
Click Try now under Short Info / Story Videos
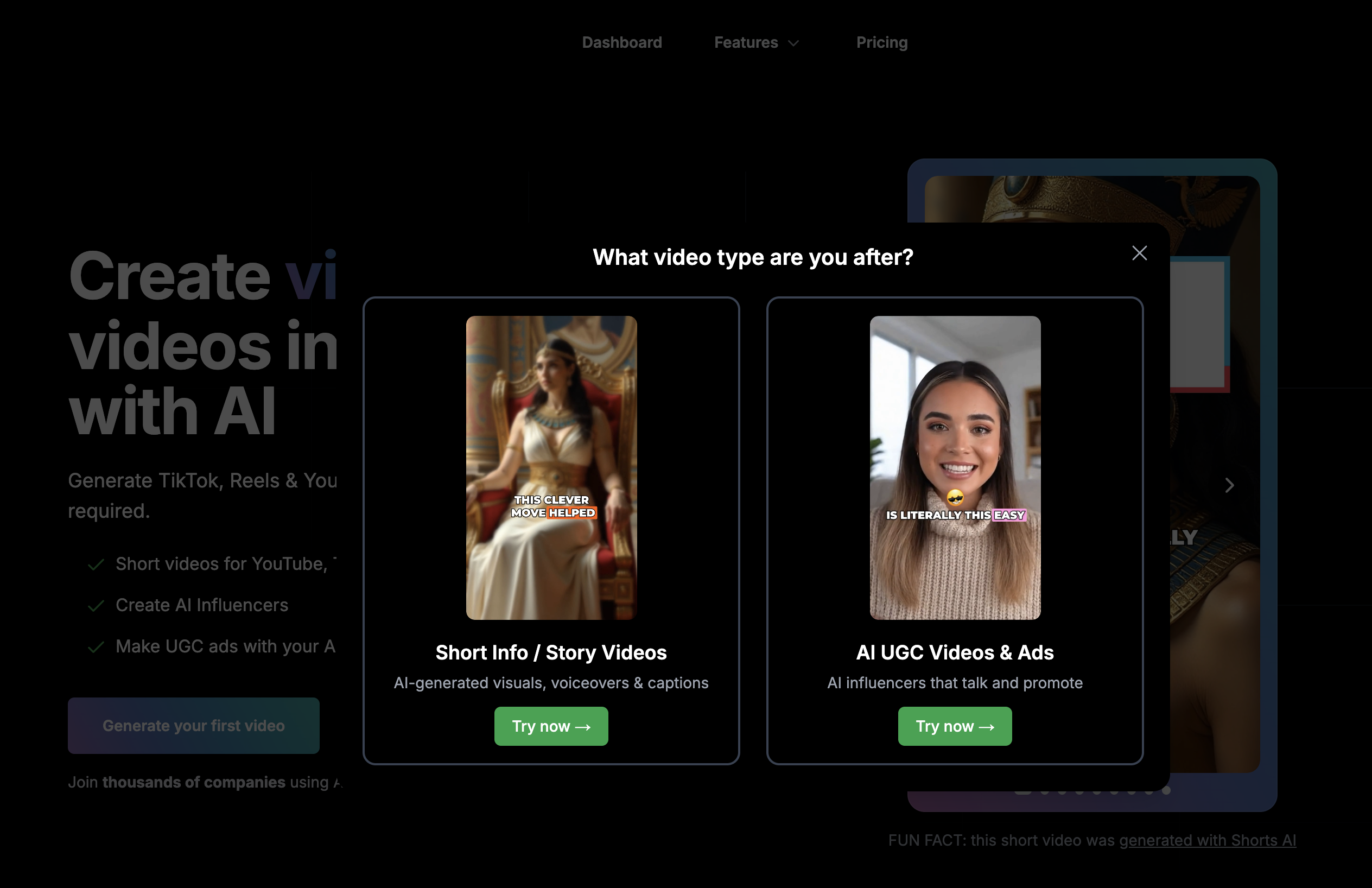(550, 726)
